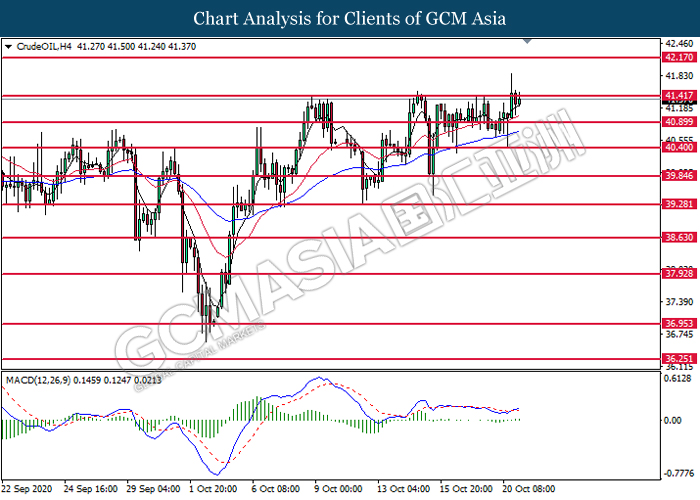Select the 36.251 support level label
The image size is (700, 500).
click(679, 358)
